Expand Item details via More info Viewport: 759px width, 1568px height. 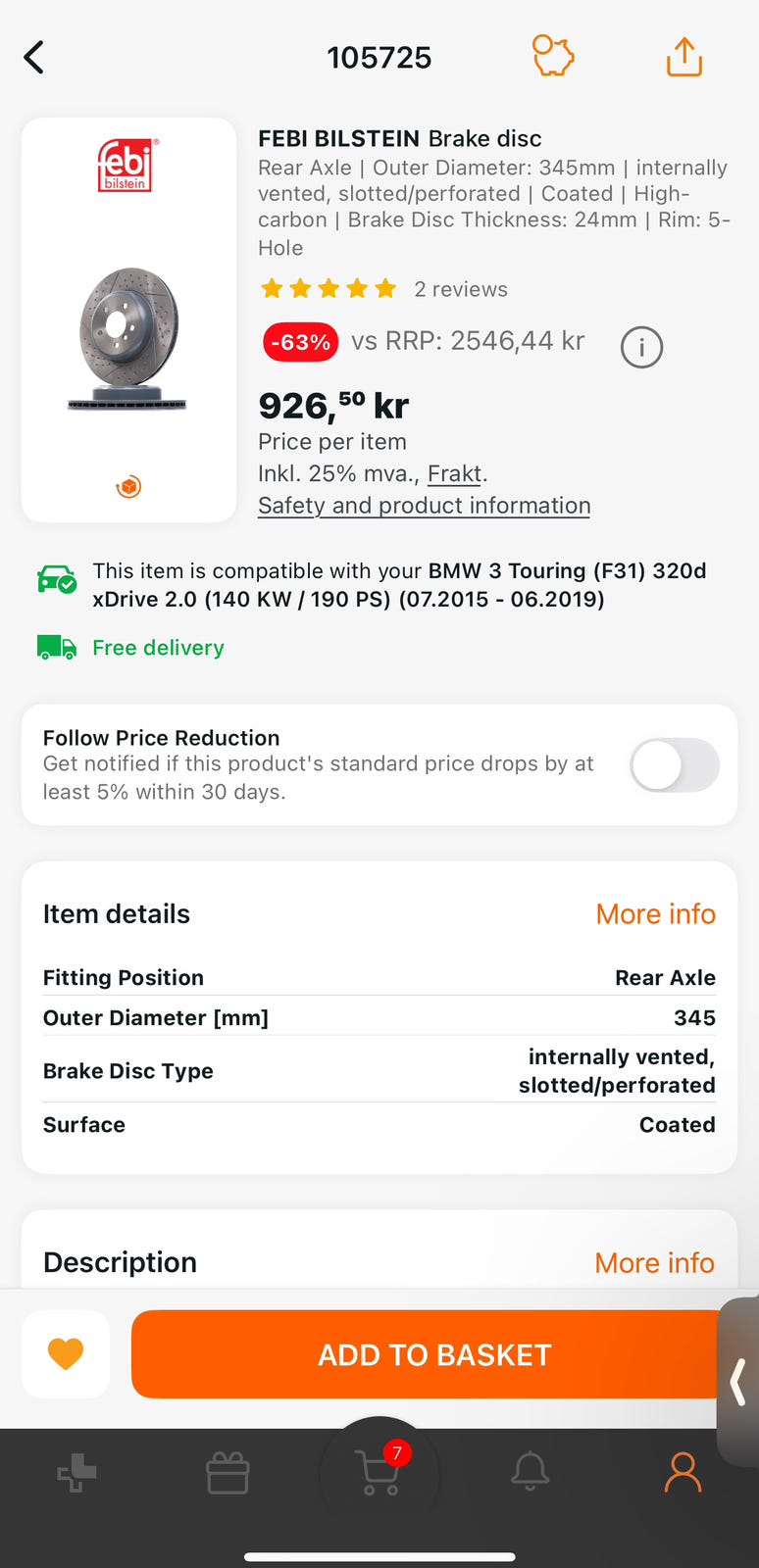point(655,914)
